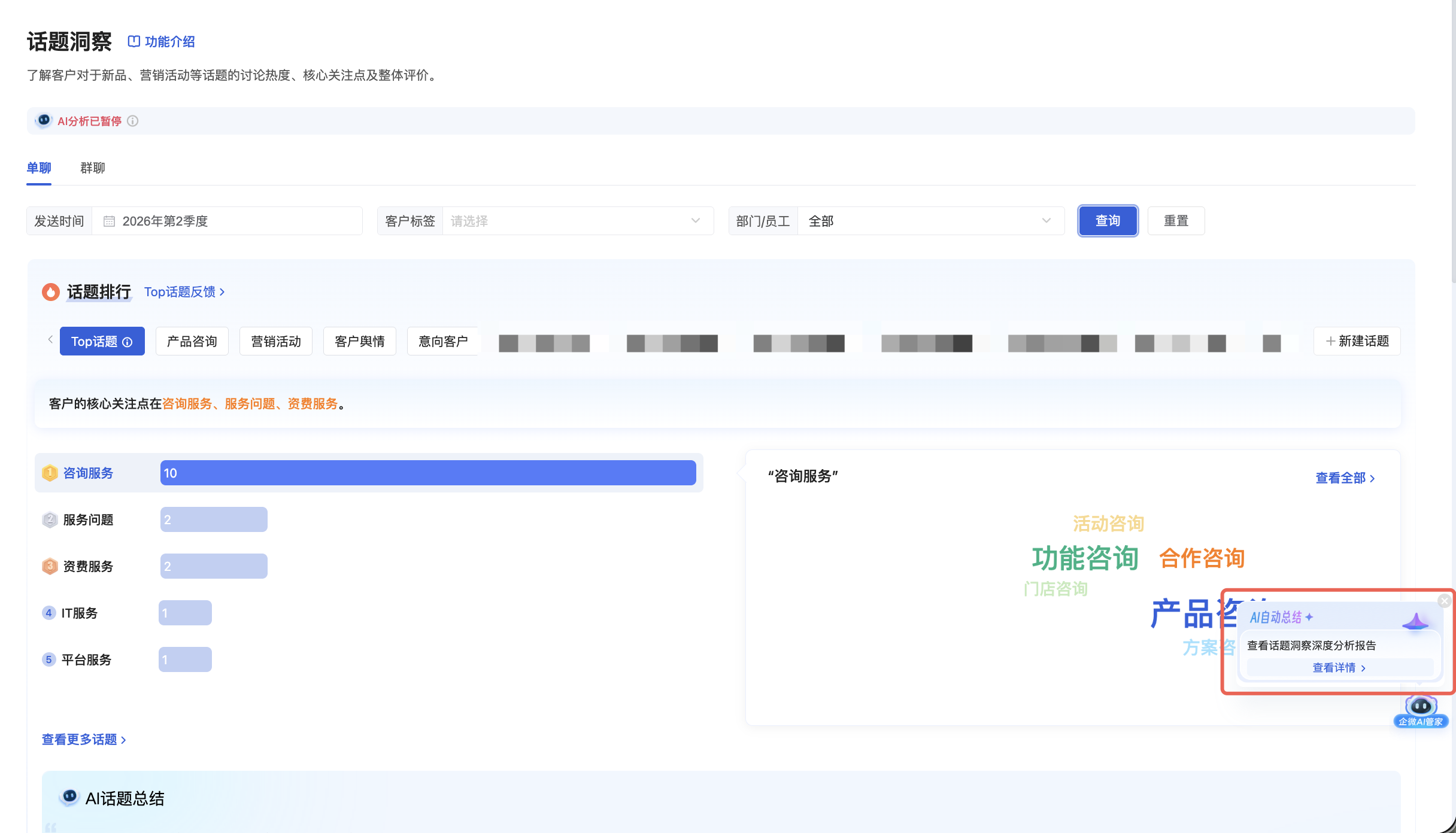Screen dimensions: 1456x833
Task: Click the 咨询服务 bar showing 10
Action: click(x=428, y=473)
